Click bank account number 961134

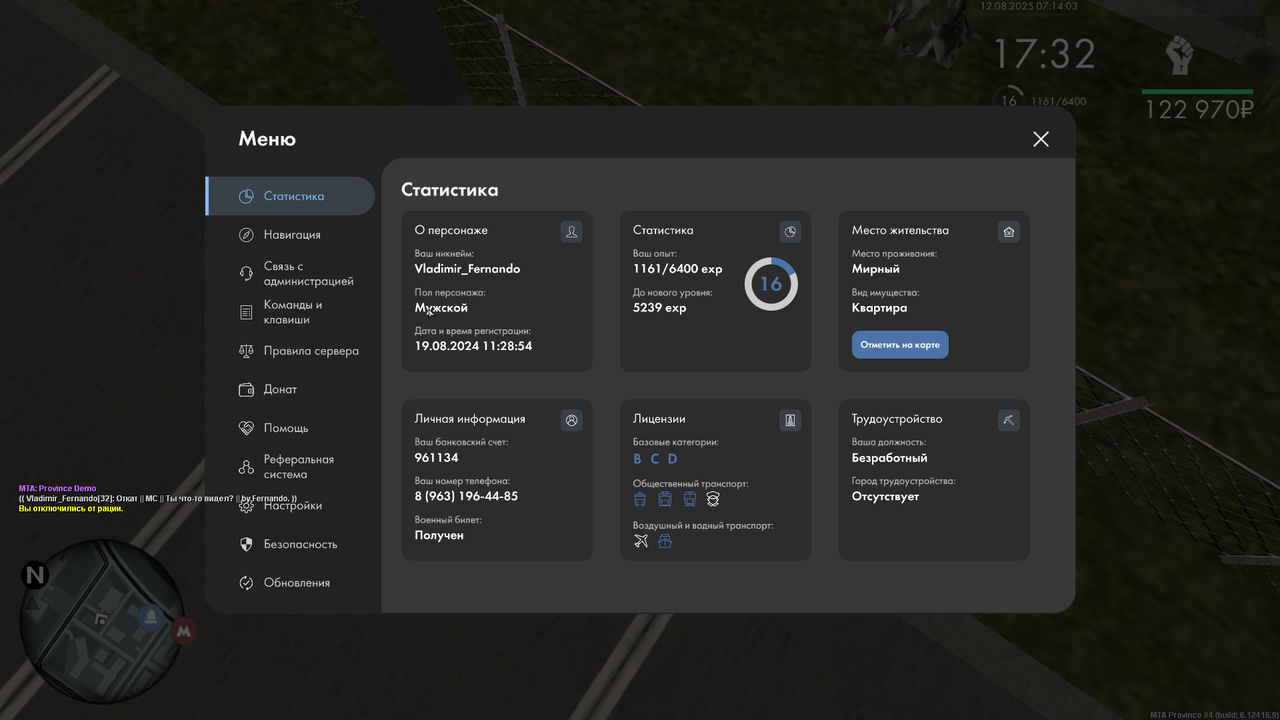437,458
